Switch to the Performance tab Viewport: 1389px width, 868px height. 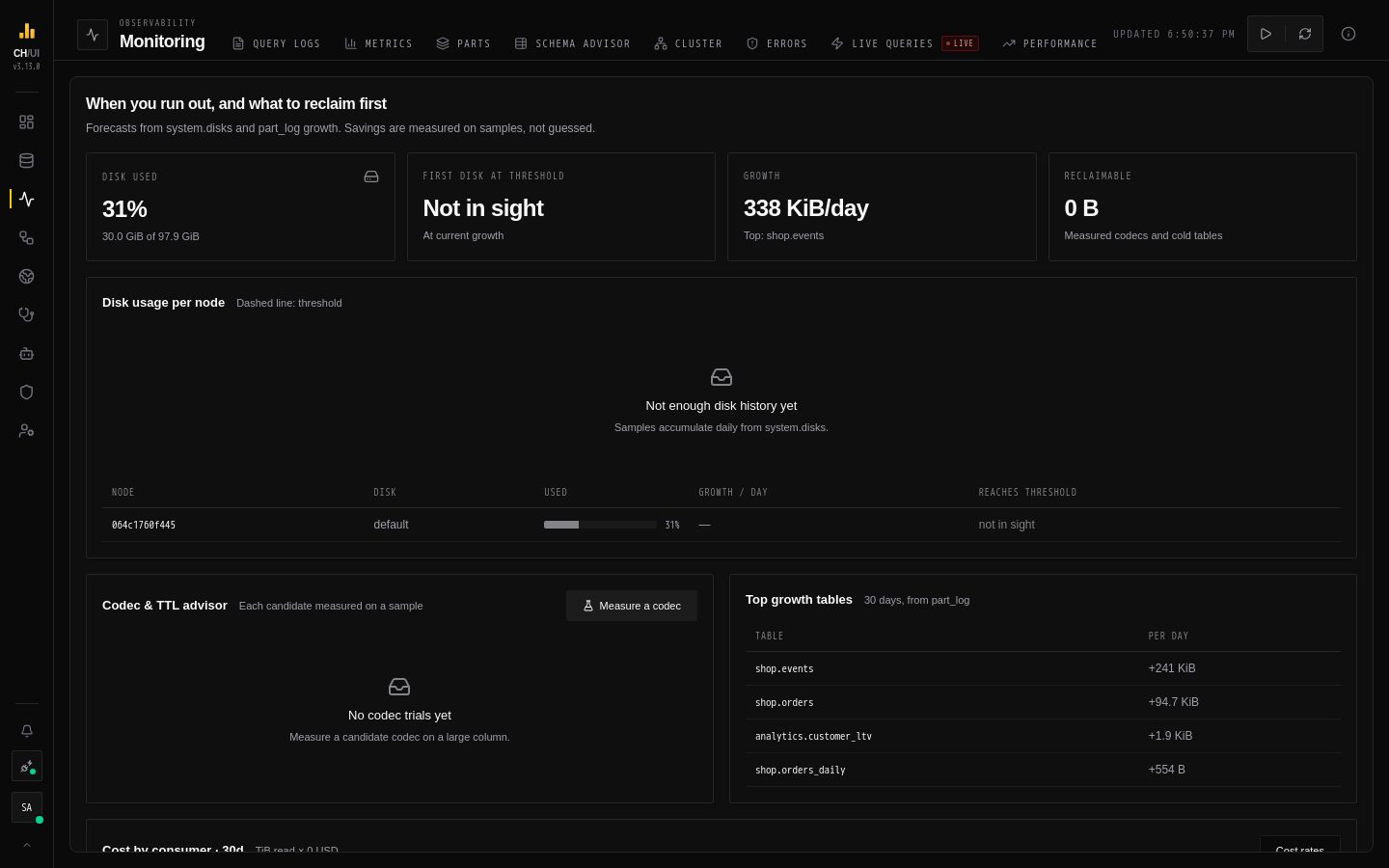pos(1049,43)
